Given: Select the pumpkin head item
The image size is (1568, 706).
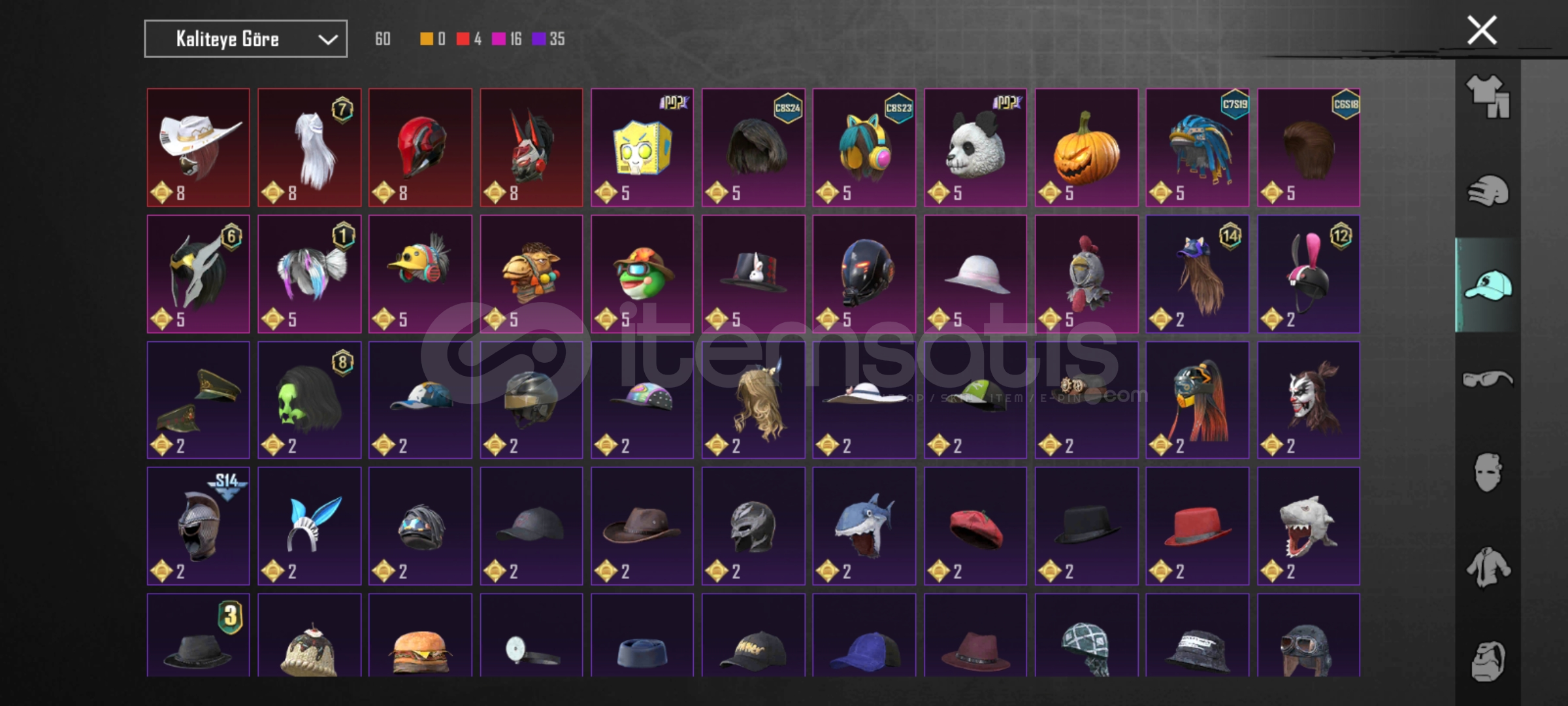Looking at the screenshot, I should 1086,148.
